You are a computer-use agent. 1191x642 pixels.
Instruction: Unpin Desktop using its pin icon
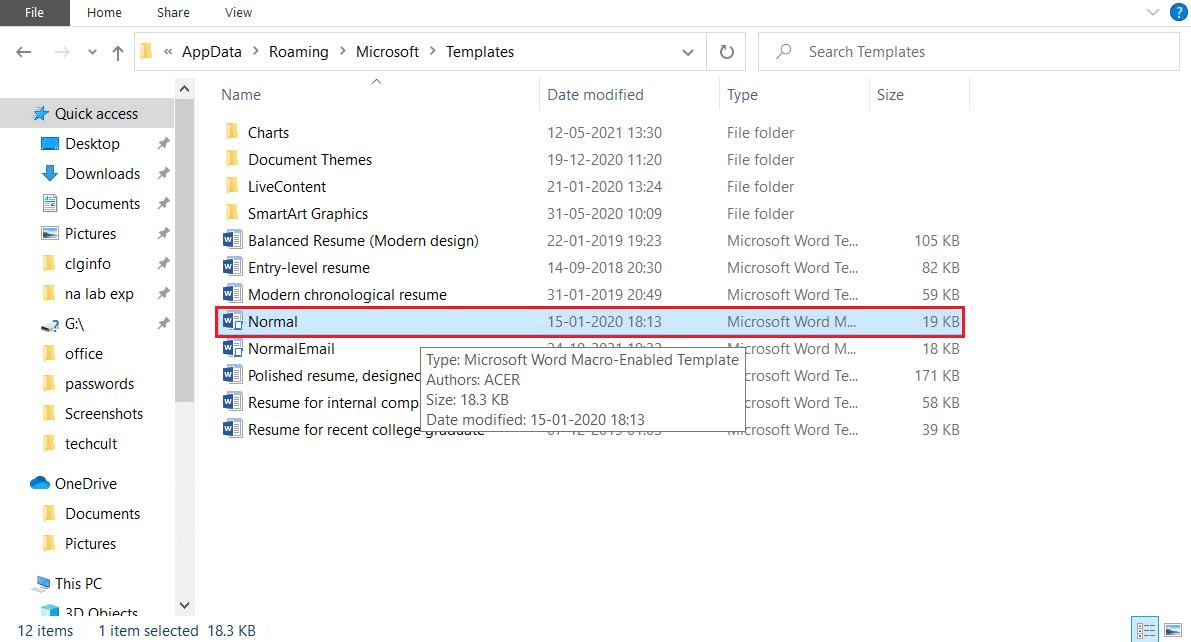point(163,144)
